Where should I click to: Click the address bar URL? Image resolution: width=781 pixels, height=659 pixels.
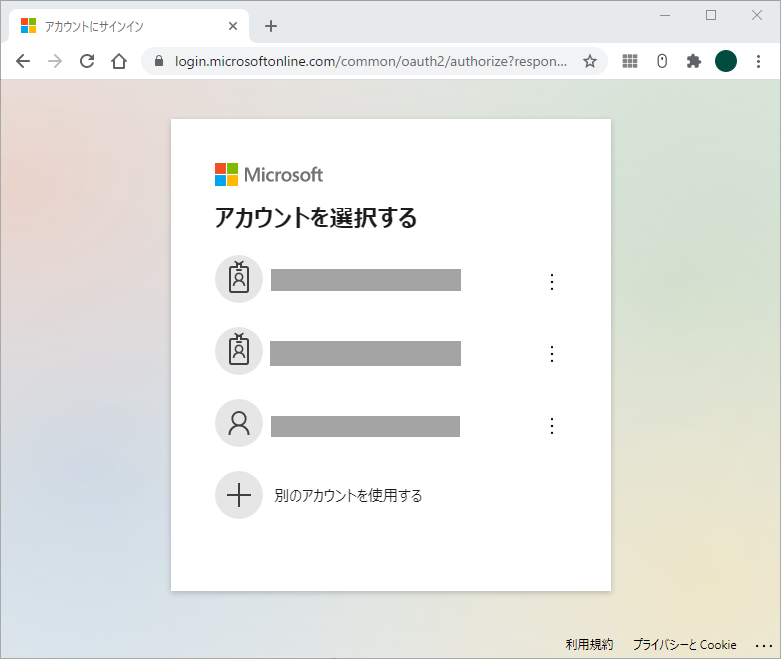pyautogui.click(x=371, y=61)
